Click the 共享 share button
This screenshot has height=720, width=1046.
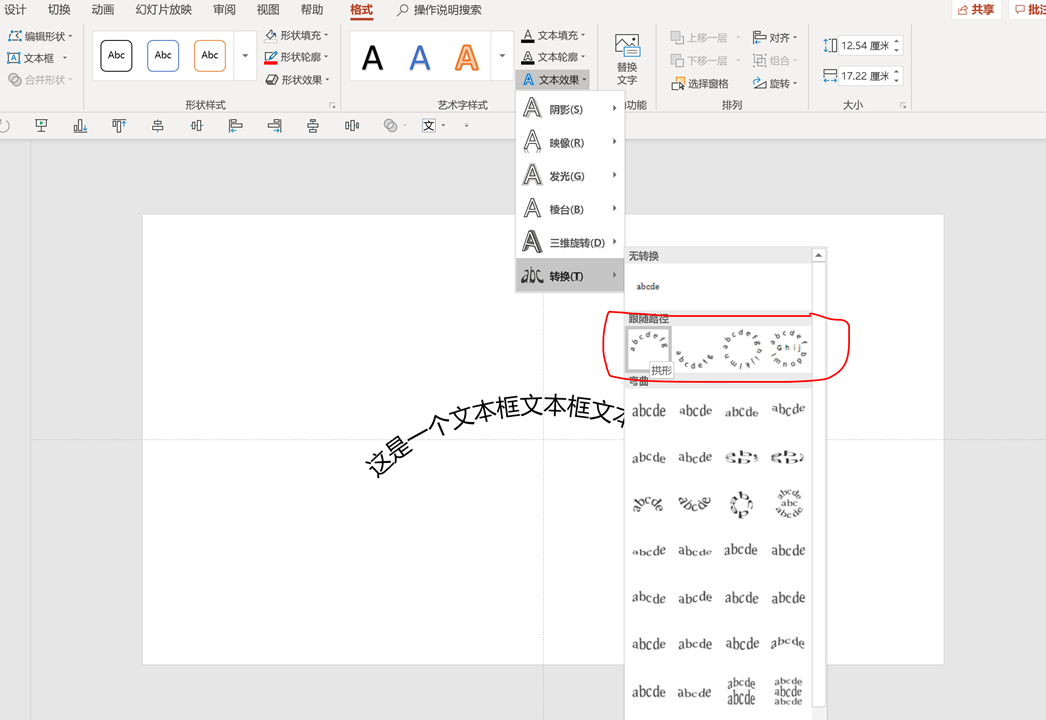coord(976,9)
